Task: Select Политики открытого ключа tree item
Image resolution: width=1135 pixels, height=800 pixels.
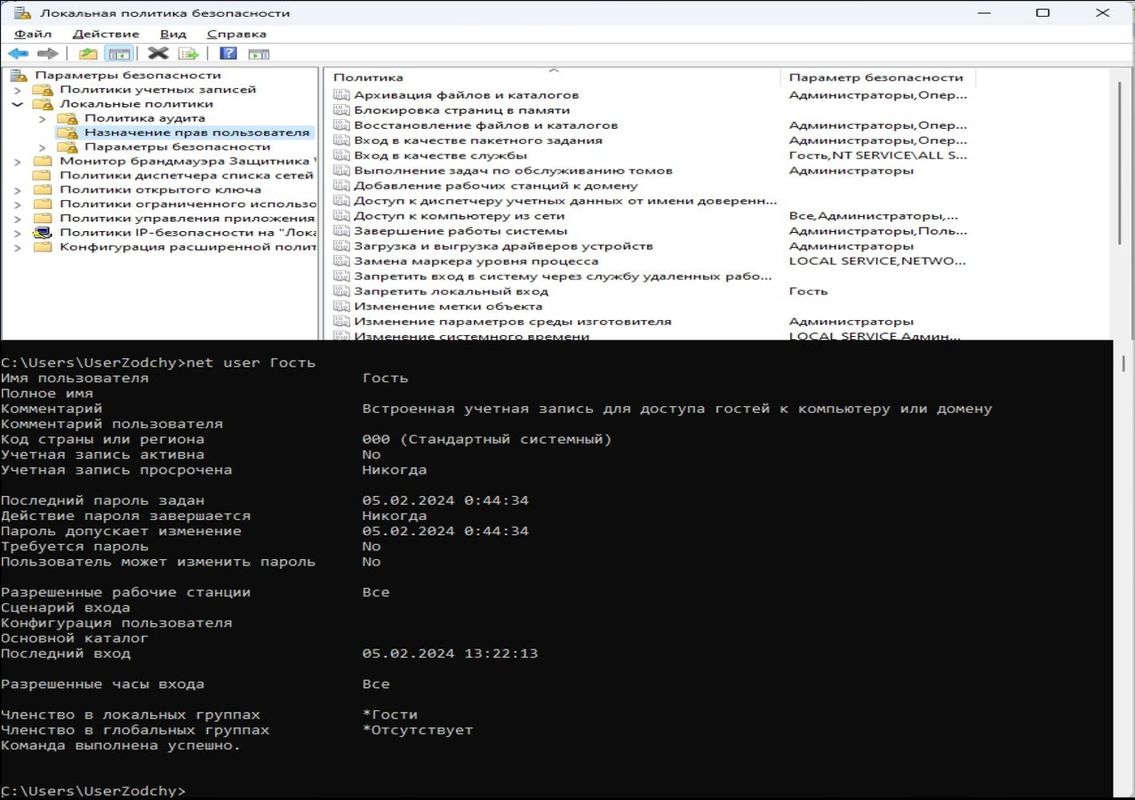Action: tap(160, 190)
